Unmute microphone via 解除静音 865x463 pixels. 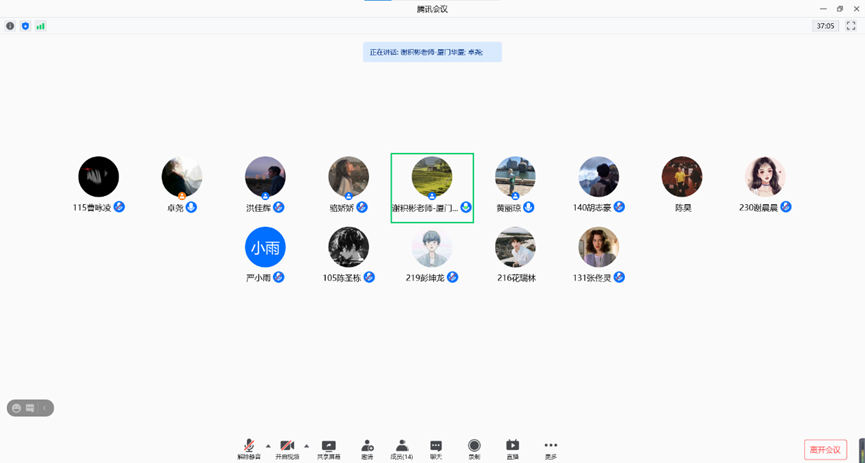[x=249, y=448]
